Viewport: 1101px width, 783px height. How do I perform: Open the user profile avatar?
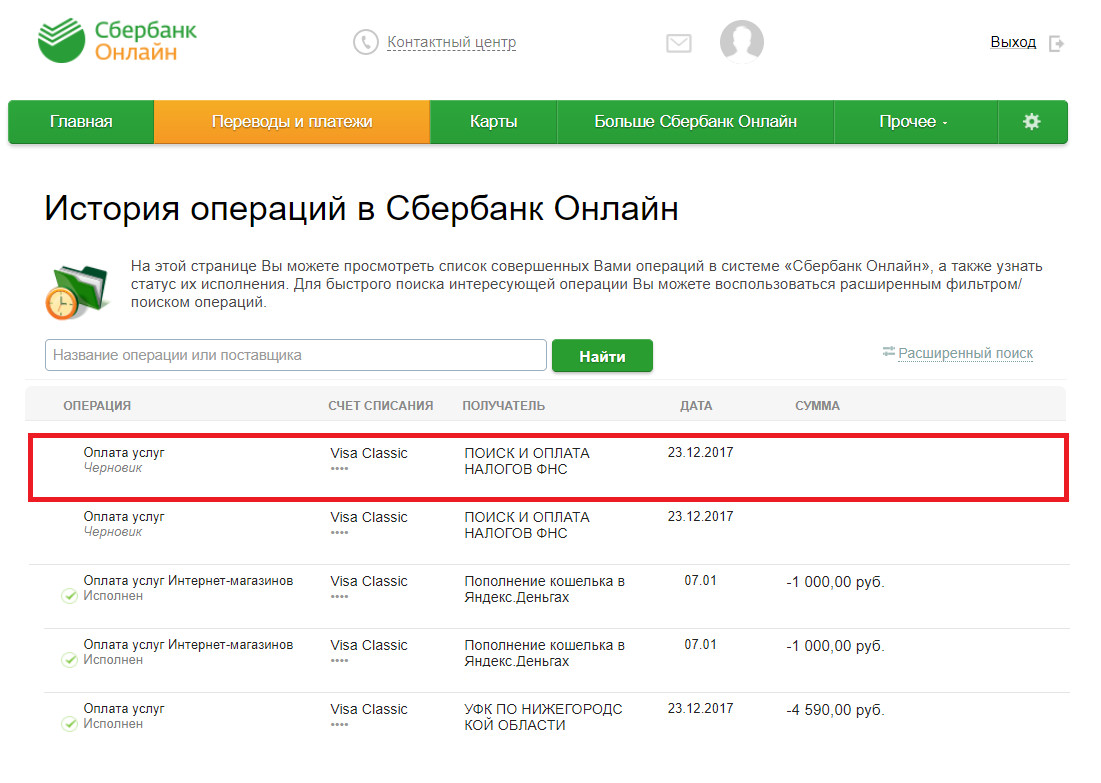click(x=741, y=41)
